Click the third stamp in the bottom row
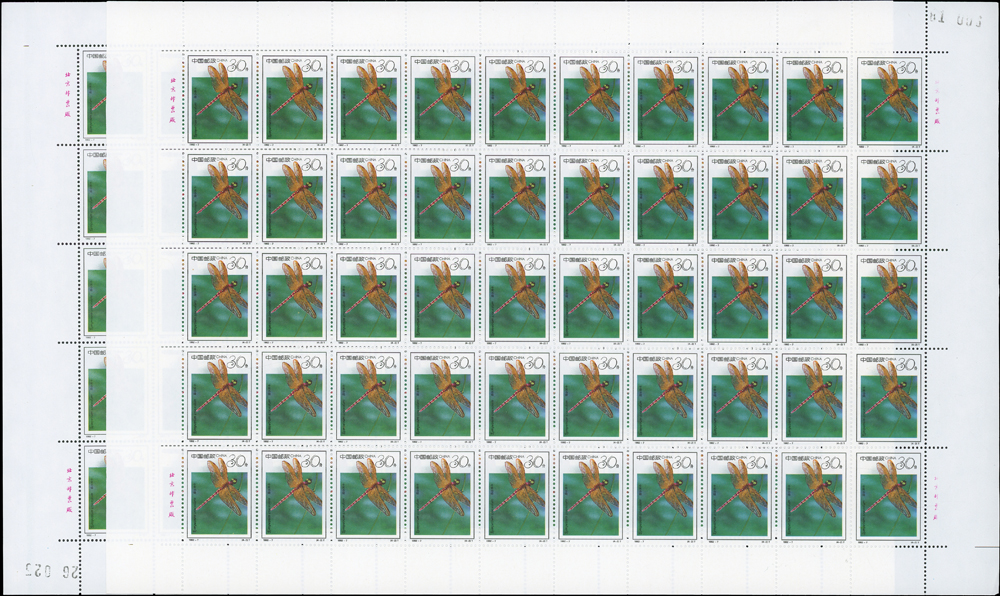This screenshot has width=1000, height=596. [x=368, y=492]
